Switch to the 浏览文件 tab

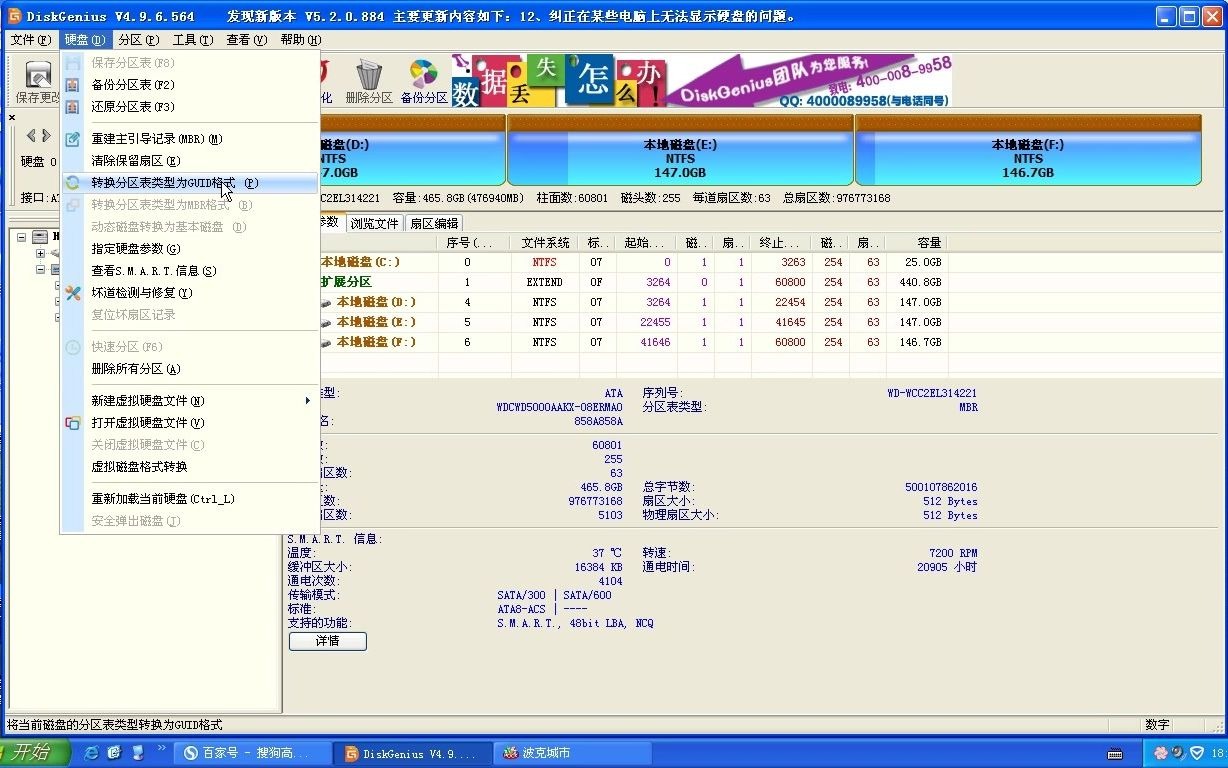click(x=374, y=222)
